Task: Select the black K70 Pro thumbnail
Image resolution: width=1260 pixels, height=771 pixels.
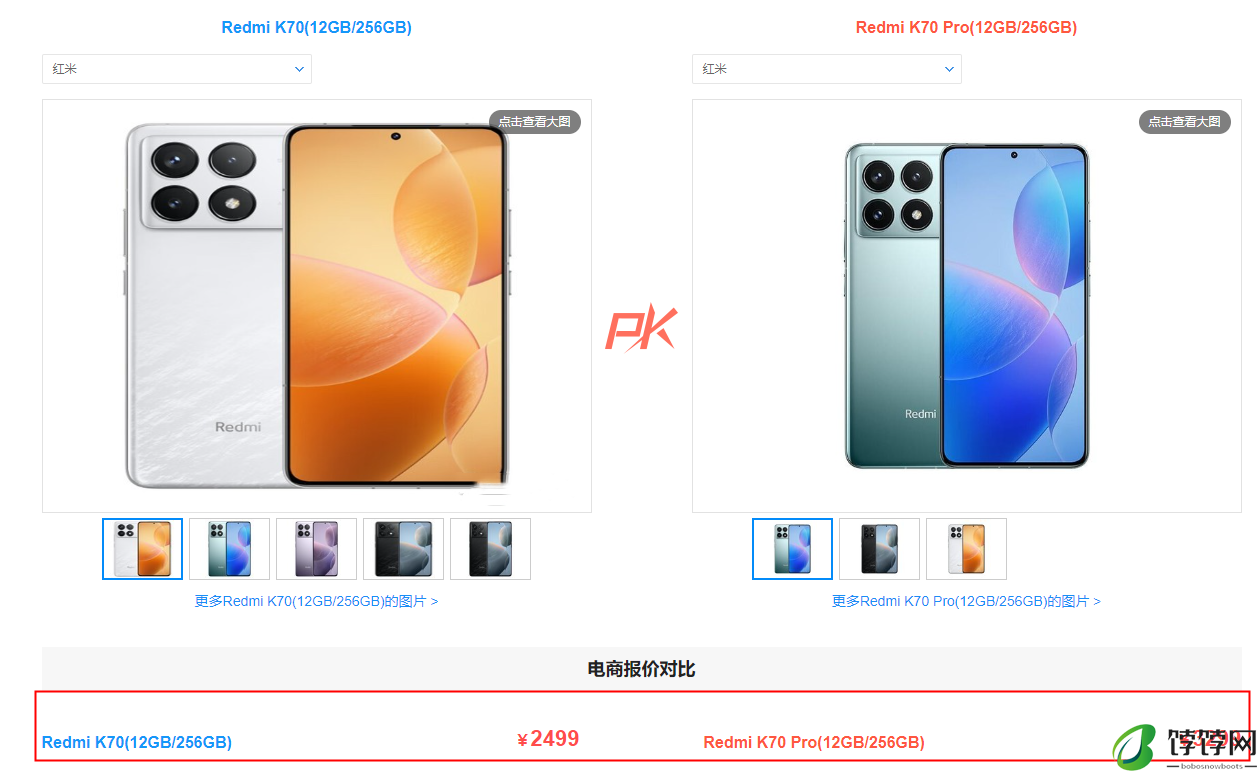Action: tap(879, 549)
